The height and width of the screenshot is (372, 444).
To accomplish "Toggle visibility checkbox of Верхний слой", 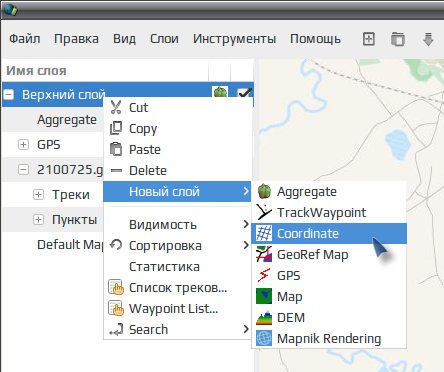I will [x=244, y=93].
